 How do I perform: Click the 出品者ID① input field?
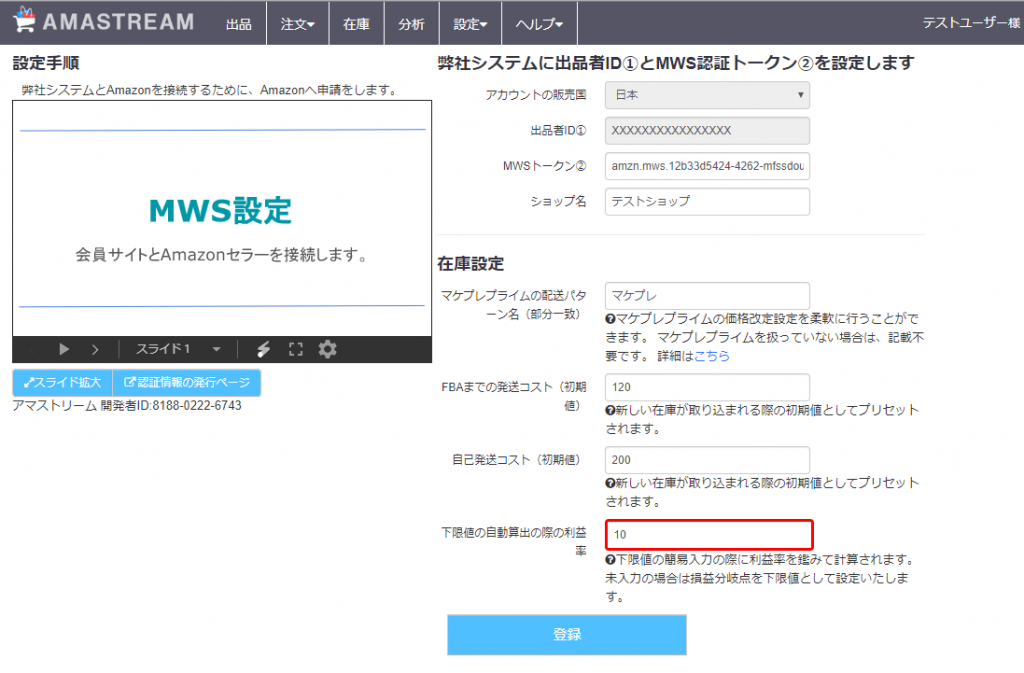coord(707,131)
